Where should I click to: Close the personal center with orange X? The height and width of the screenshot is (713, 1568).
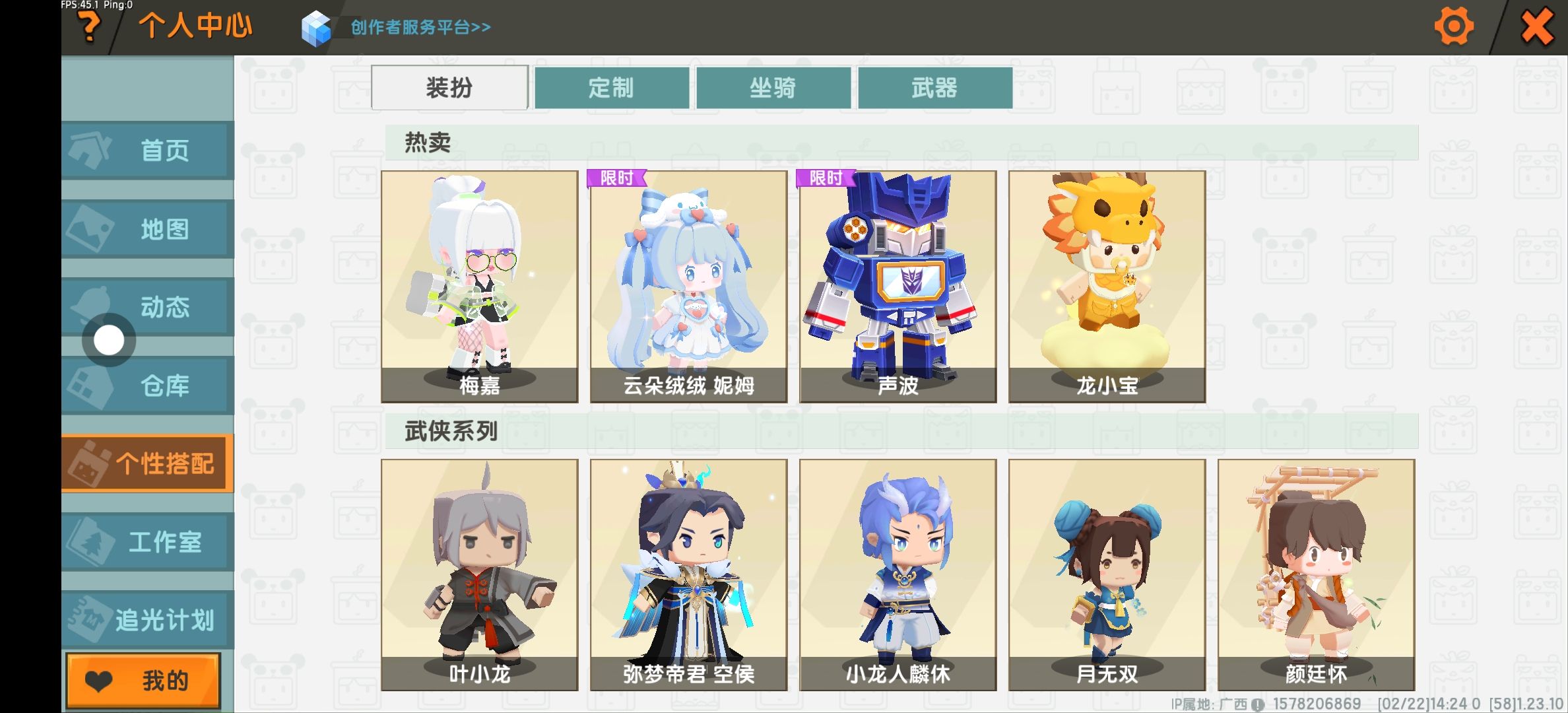tap(1537, 27)
